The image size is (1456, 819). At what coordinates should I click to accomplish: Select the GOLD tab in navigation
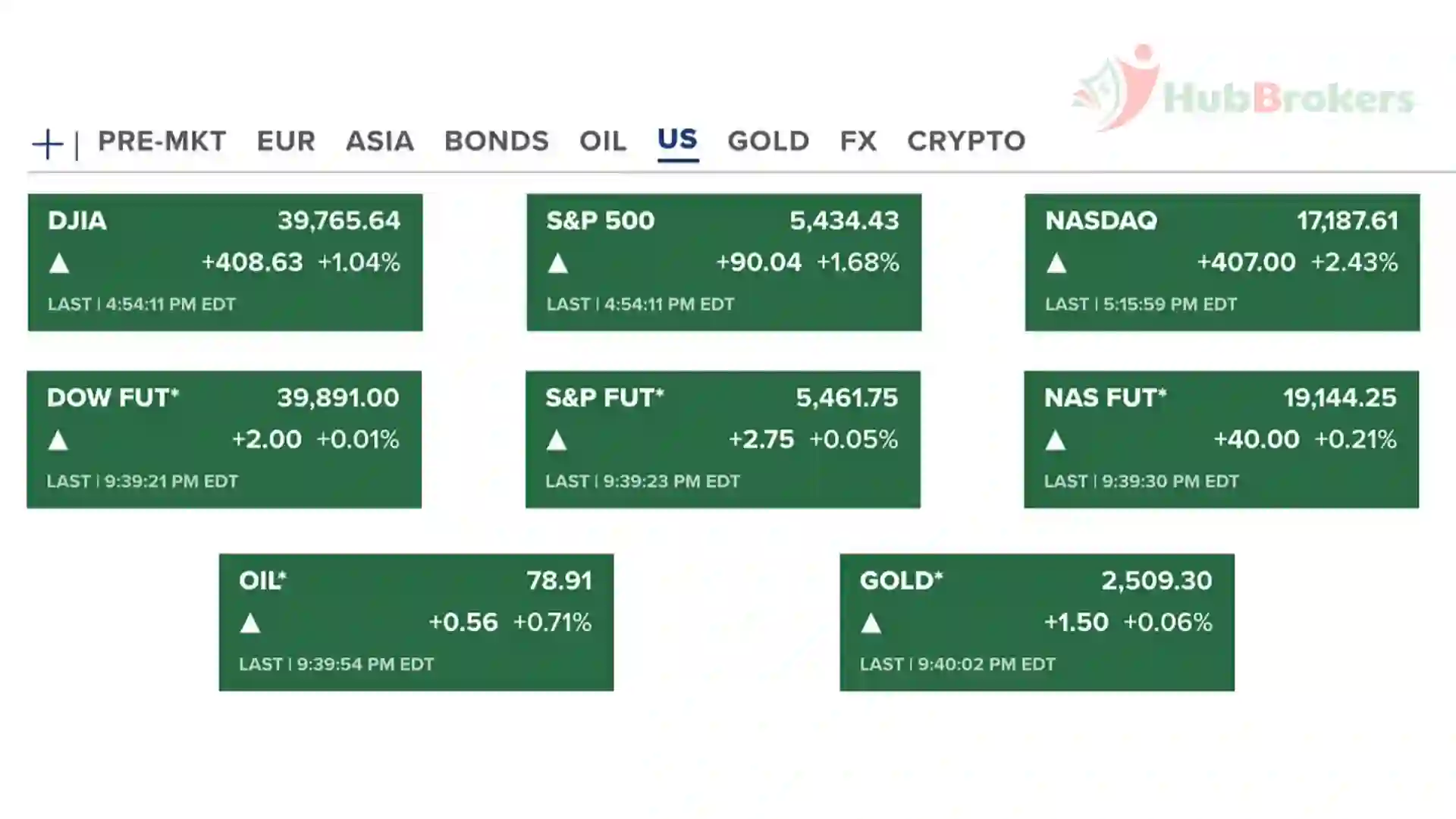pos(768,141)
